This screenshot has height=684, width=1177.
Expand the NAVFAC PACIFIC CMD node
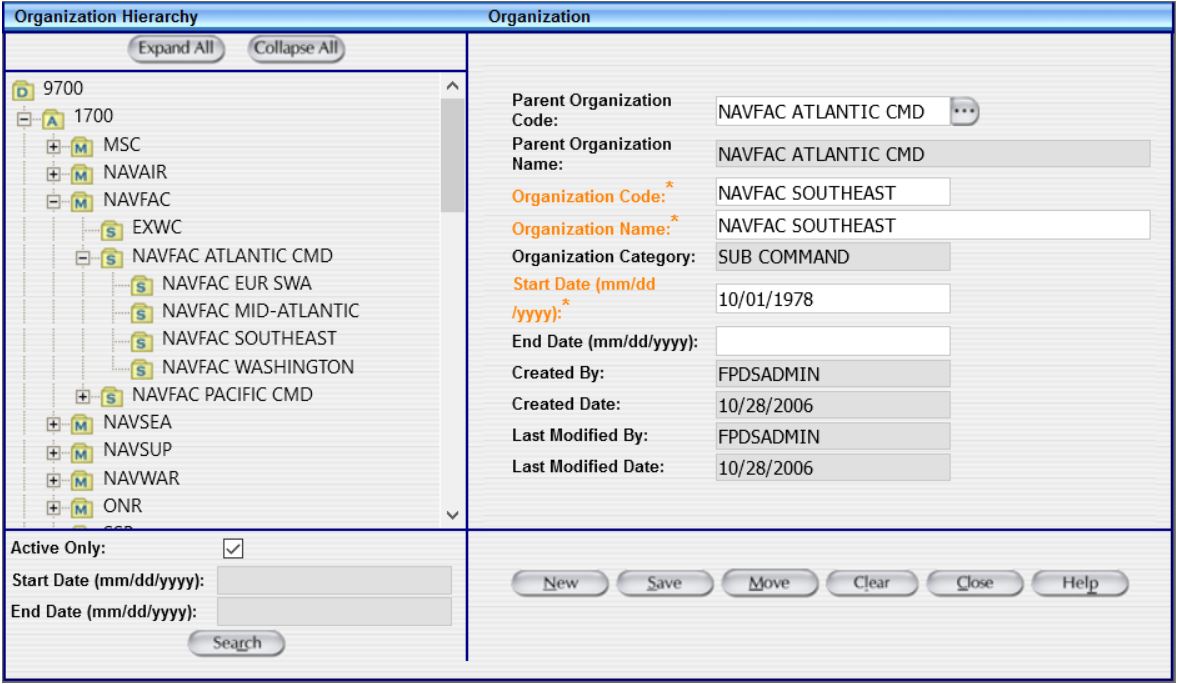83,396
